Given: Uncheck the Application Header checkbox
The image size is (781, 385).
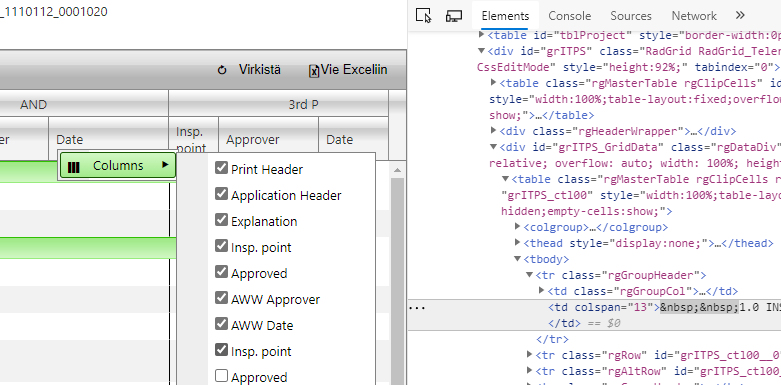Looking at the screenshot, I should coord(221,194).
